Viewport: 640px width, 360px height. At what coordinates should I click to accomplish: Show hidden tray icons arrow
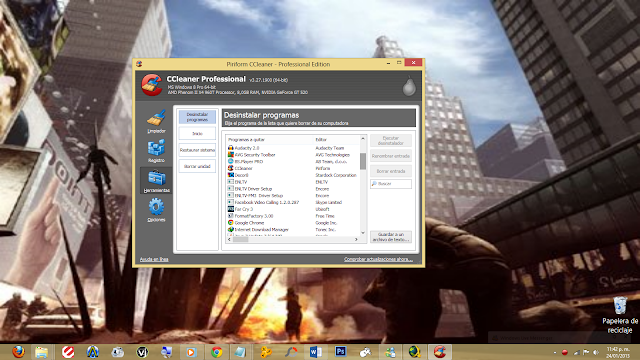(555, 352)
